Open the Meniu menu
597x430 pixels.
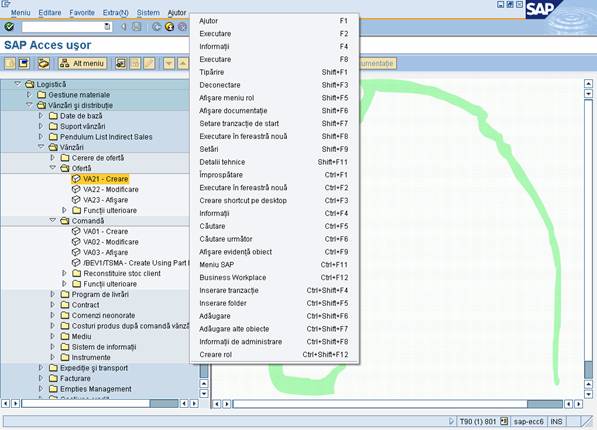point(20,13)
